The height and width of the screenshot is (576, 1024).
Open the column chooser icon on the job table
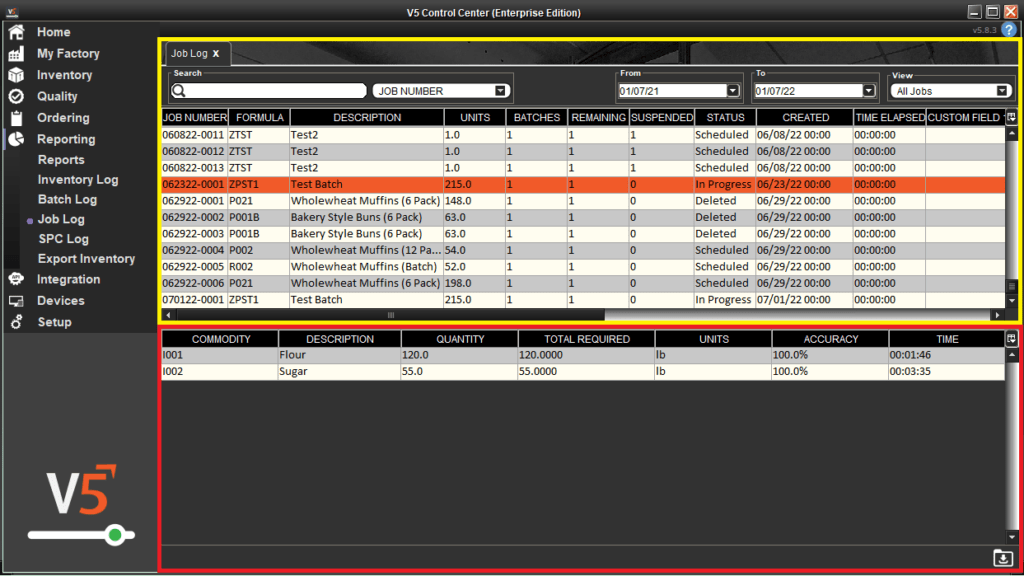tap(1011, 117)
